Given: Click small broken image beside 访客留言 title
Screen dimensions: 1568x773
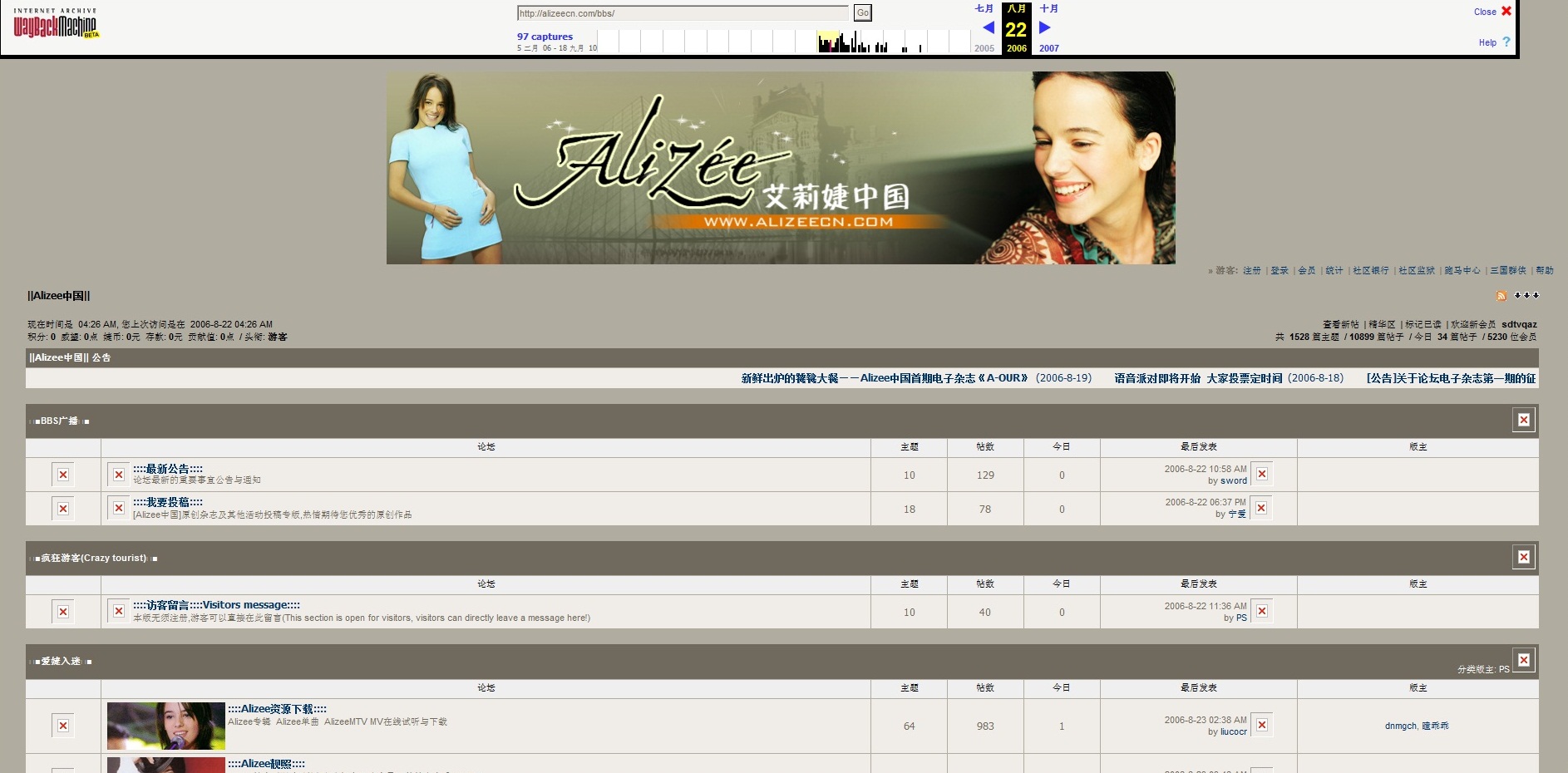Looking at the screenshot, I should [119, 611].
